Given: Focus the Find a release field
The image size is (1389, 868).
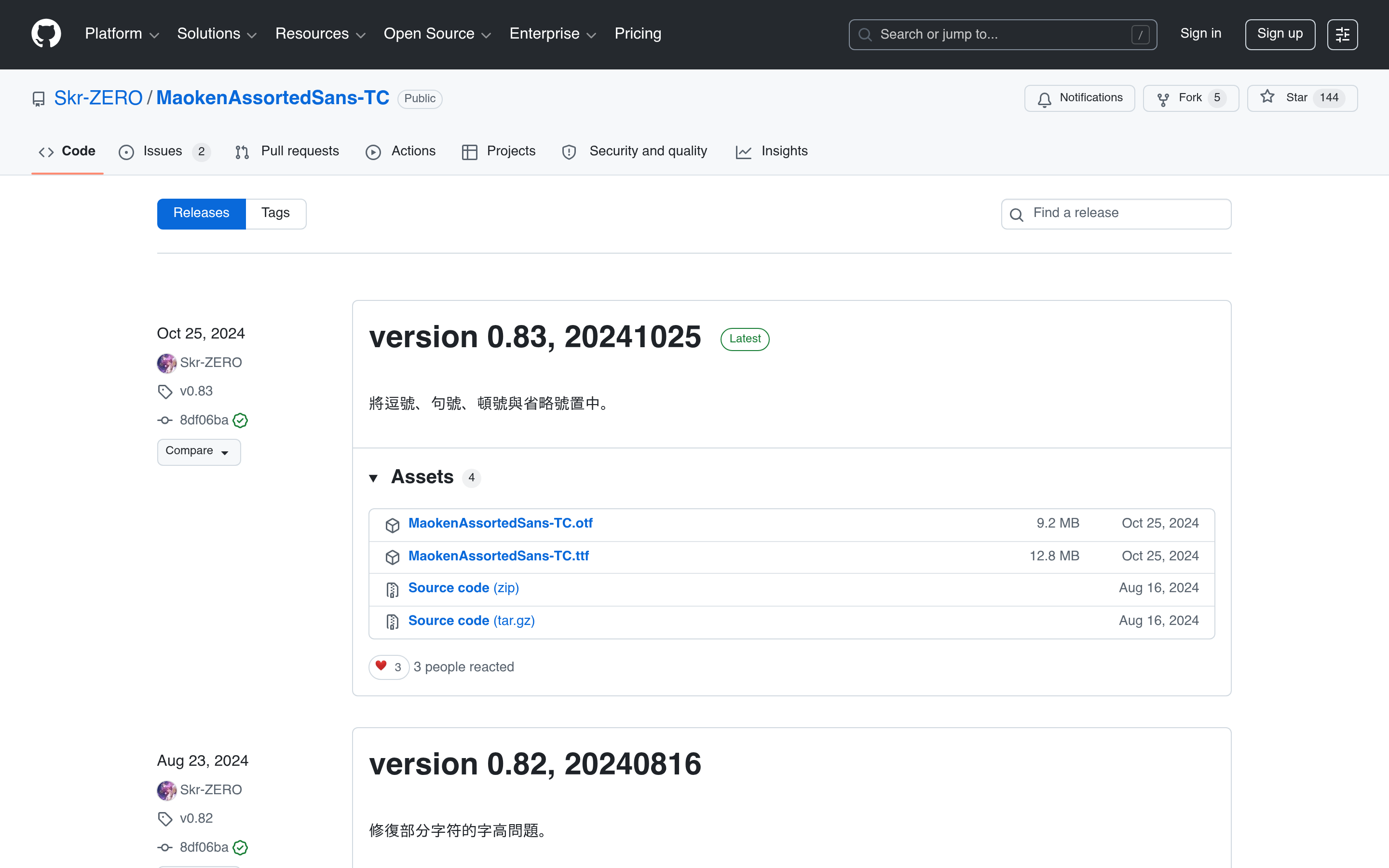Looking at the screenshot, I should (1116, 214).
